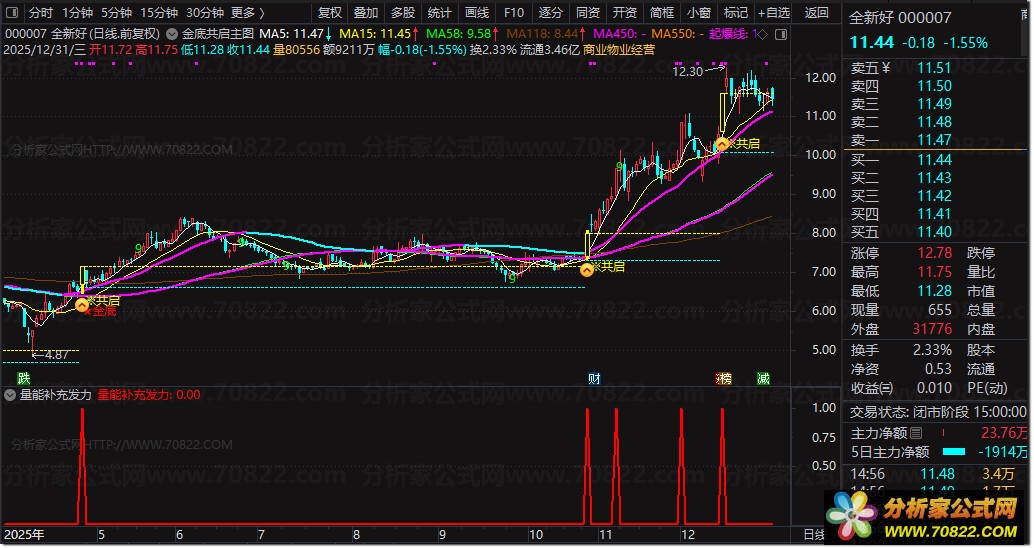Click the 量能补充发力: 0.00 value label
1034x548 pixels.
click(149, 395)
